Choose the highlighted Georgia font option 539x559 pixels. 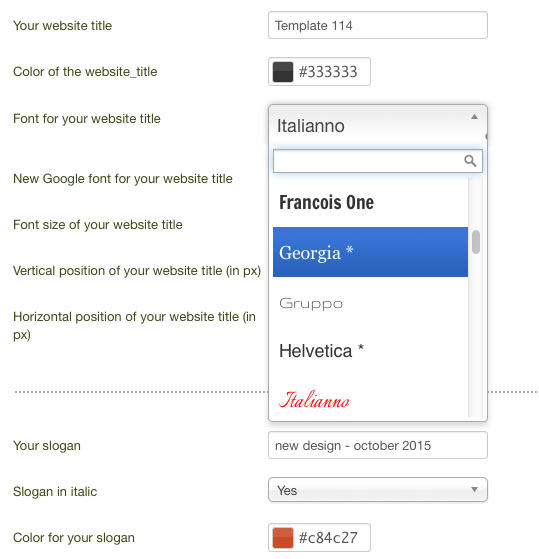[370, 252]
